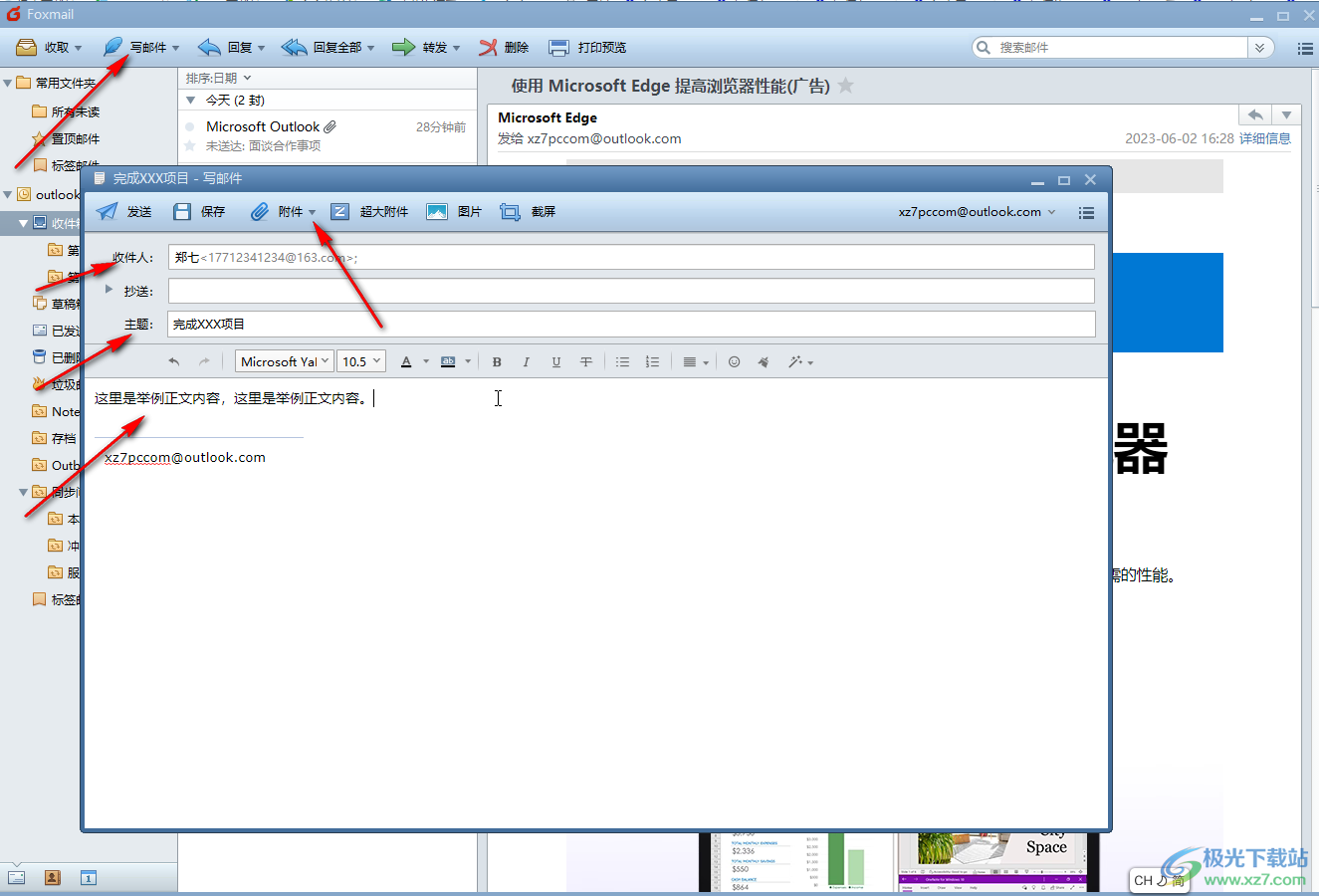Click the 抄送 CC input field
This screenshot has width=1319, height=896.
631,291
